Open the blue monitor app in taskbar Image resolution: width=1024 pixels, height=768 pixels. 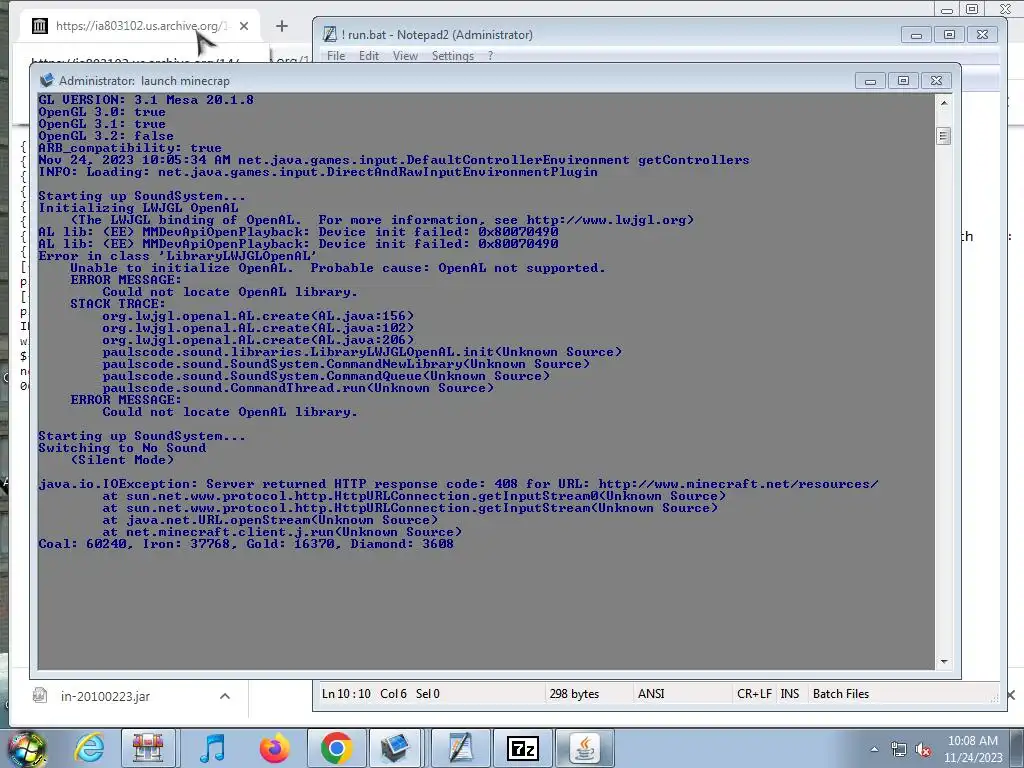[396, 748]
